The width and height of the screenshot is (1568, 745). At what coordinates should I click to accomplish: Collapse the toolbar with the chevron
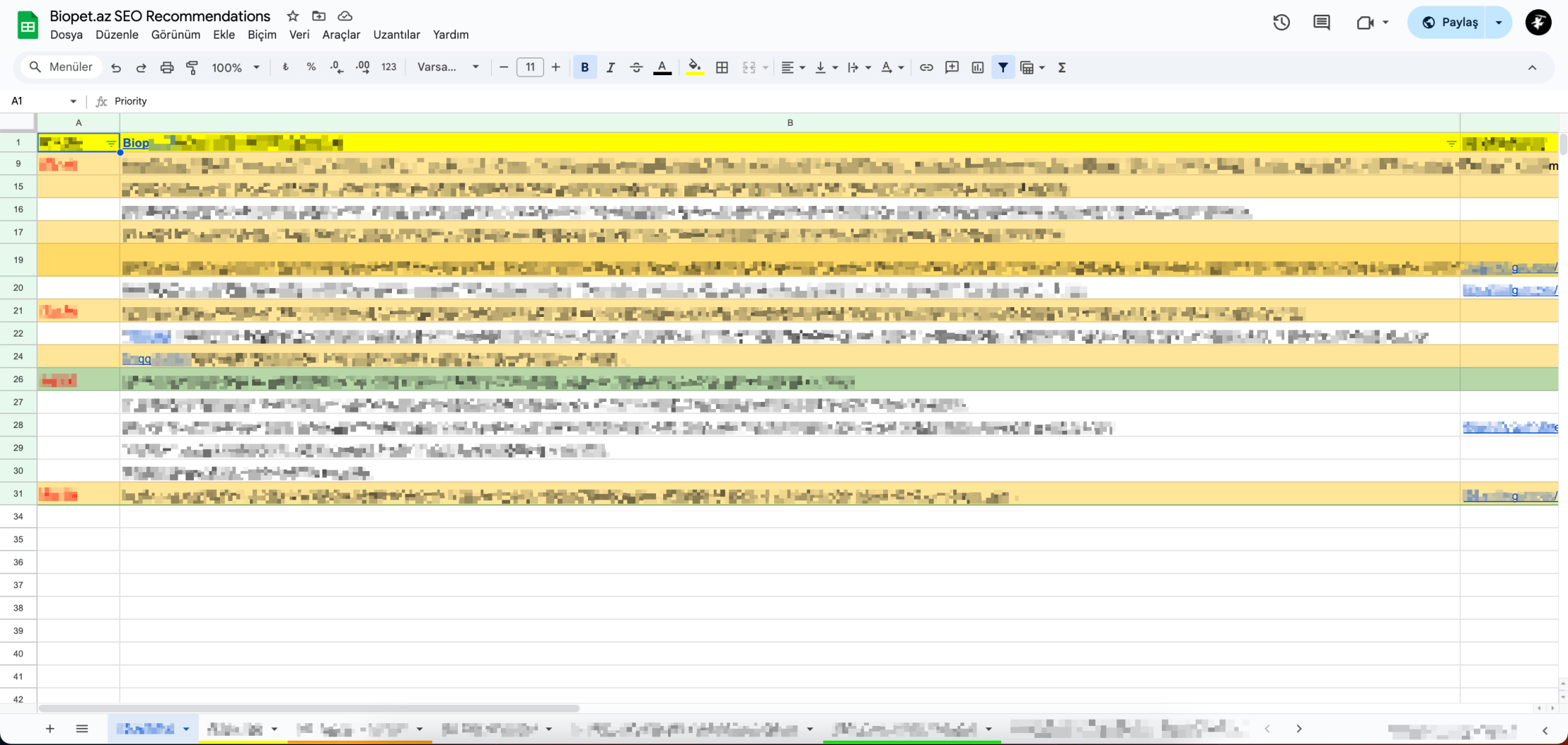pyautogui.click(x=1532, y=67)
